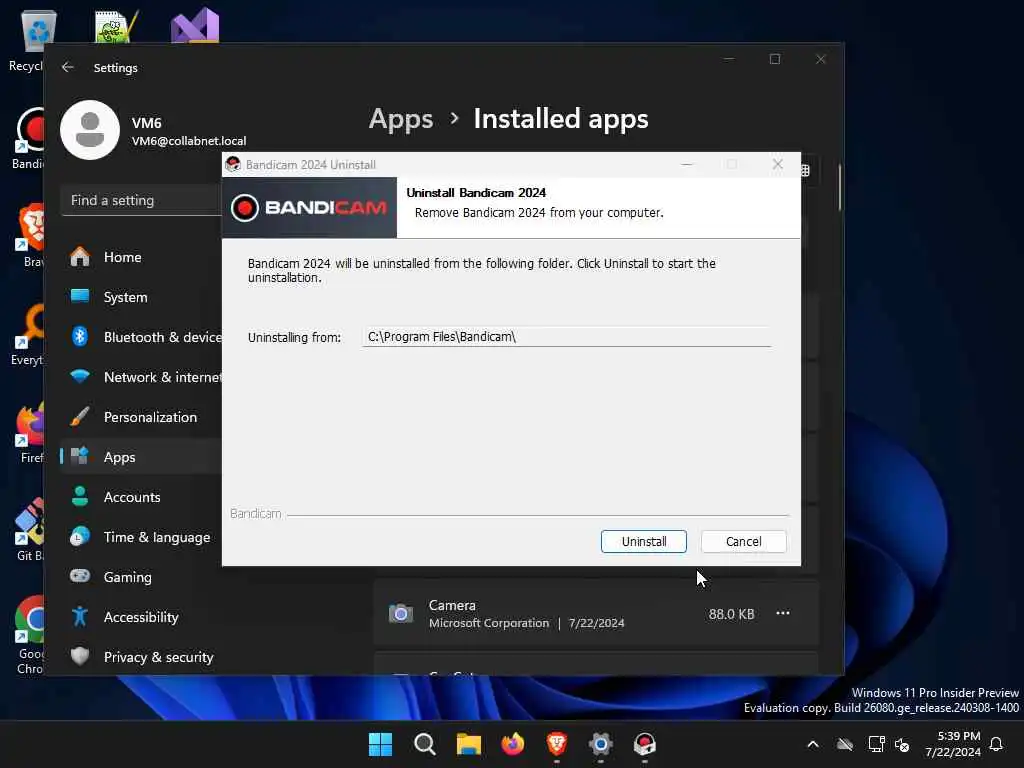Click the Camera app size 88.0 KB

coord(731,614)
